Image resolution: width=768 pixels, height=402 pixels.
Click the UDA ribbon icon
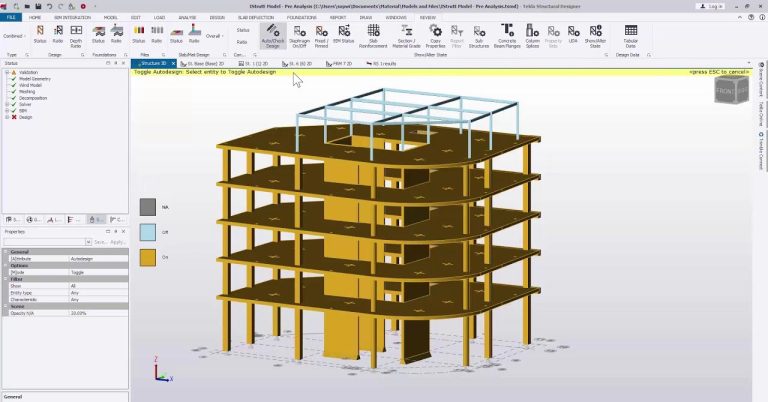573,34
